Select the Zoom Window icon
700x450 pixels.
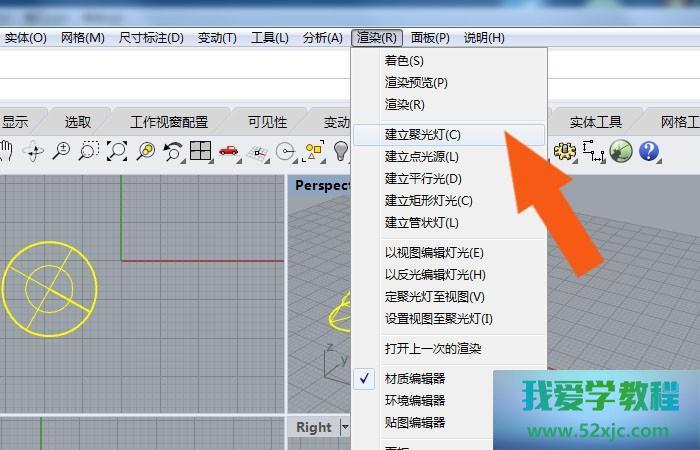pos(90,151)
